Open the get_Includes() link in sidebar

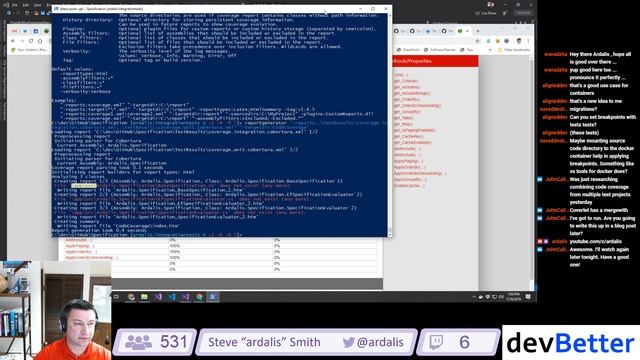point(407,87)
